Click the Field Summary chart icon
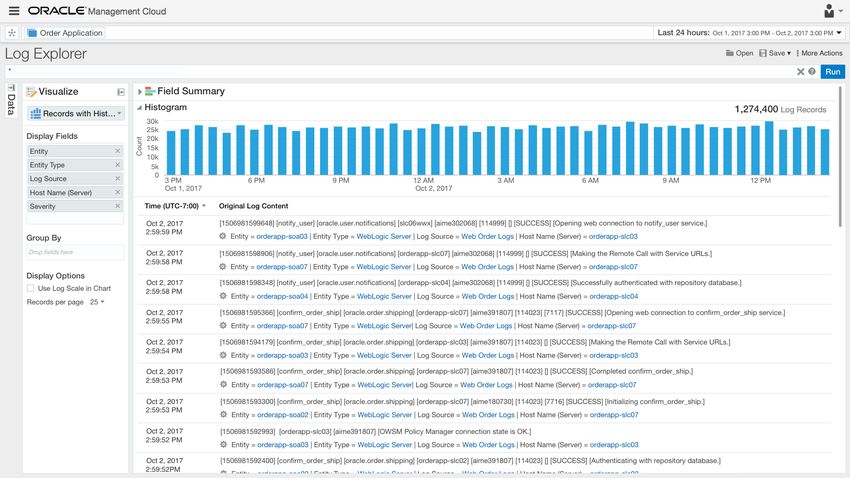Image resolution: width=850 pixels, height=478 pixels. [150, 92]
